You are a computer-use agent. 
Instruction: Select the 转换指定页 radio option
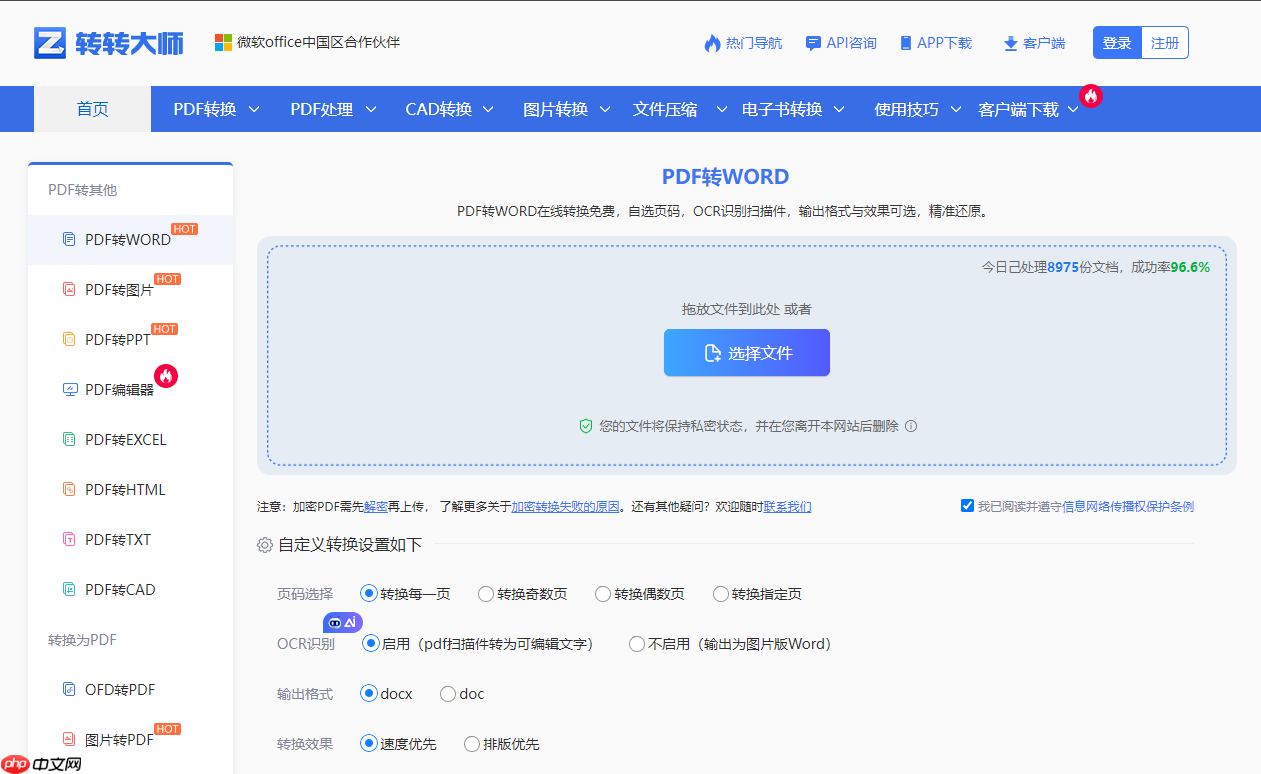[x=721, y=594]
